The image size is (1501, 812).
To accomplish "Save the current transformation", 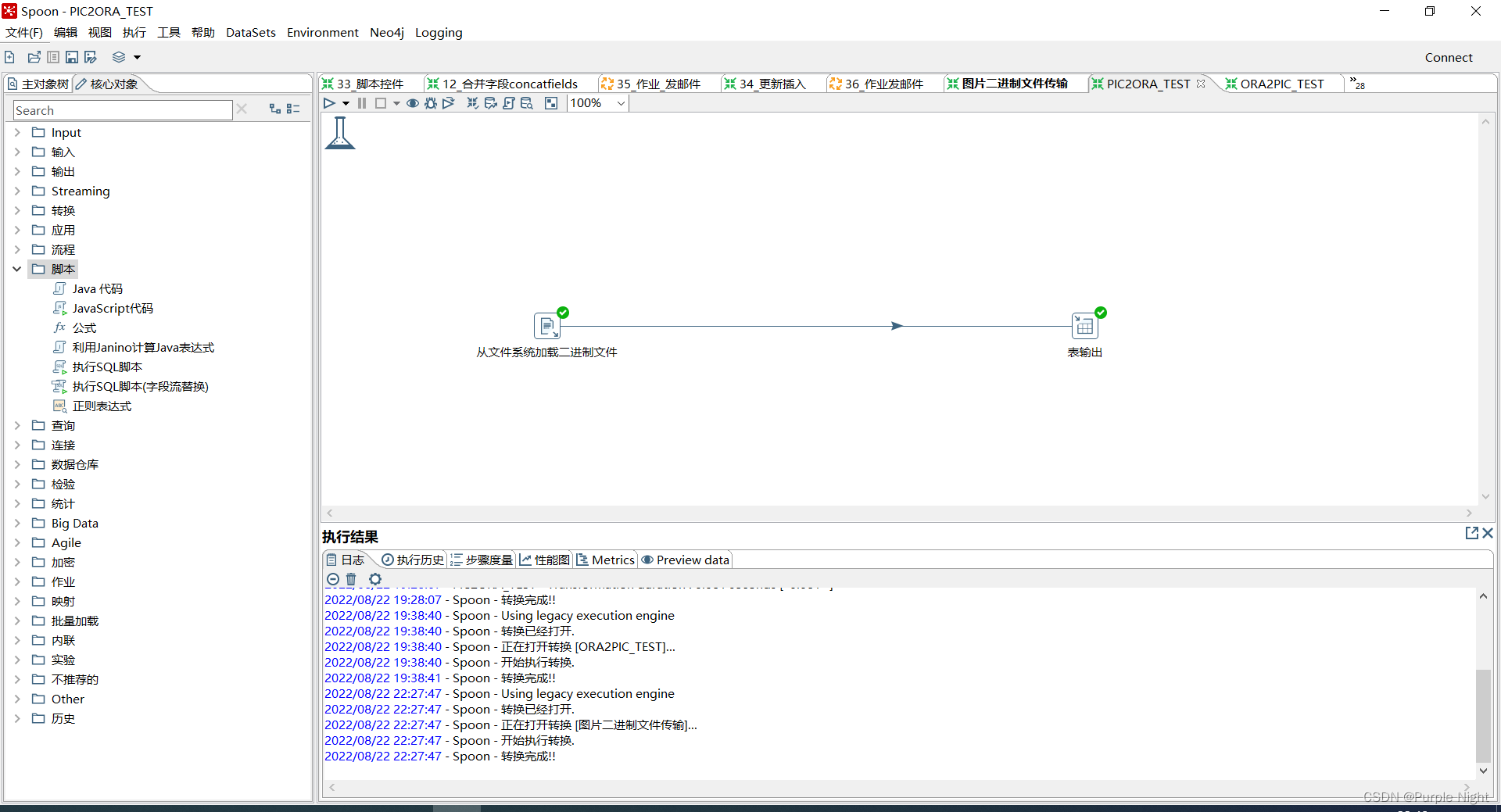I will click(71, 56).
